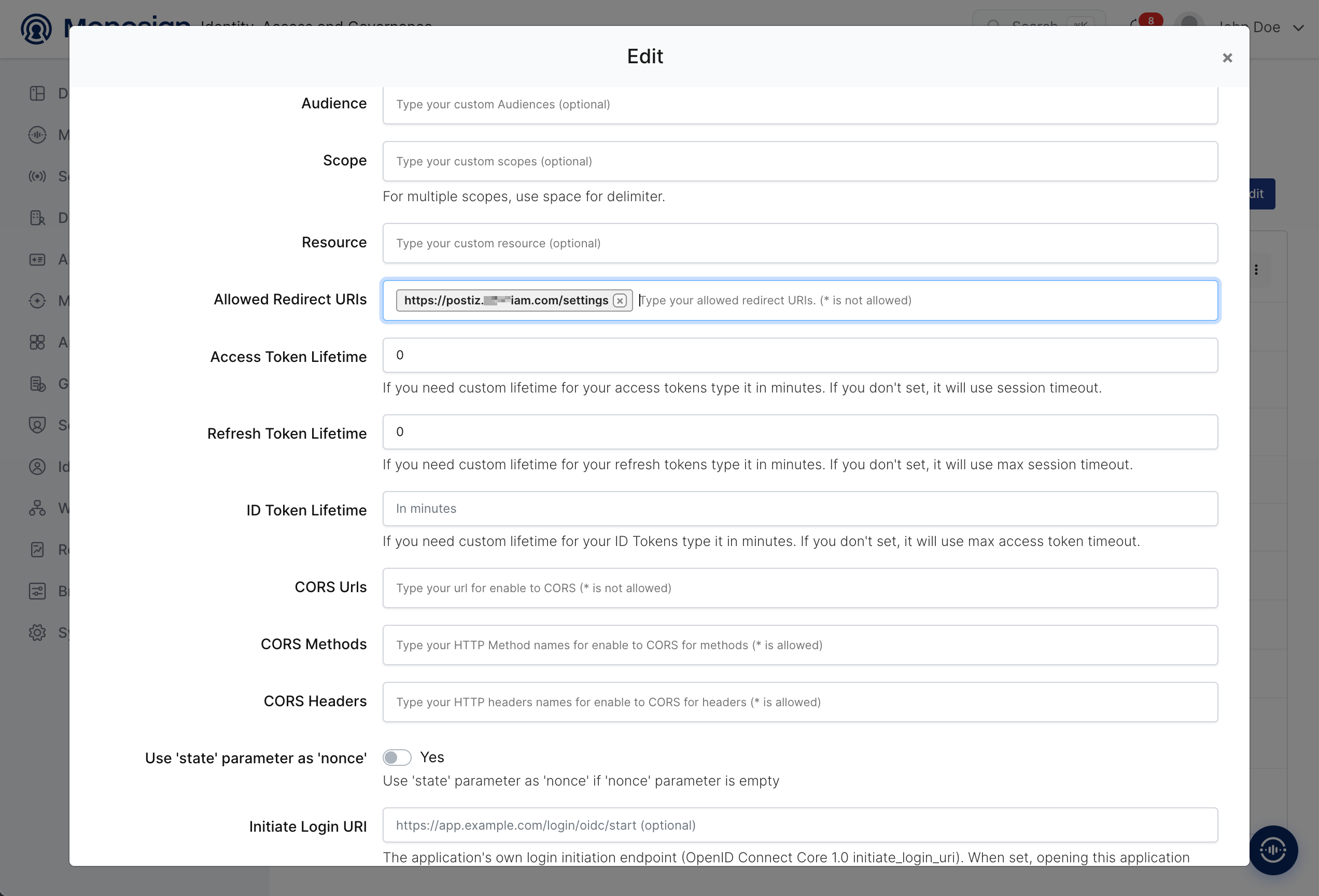Toggle 'state' parameter as 'nonce' switch
This screenshot has width=1319, height=896.
click(397, 757)
